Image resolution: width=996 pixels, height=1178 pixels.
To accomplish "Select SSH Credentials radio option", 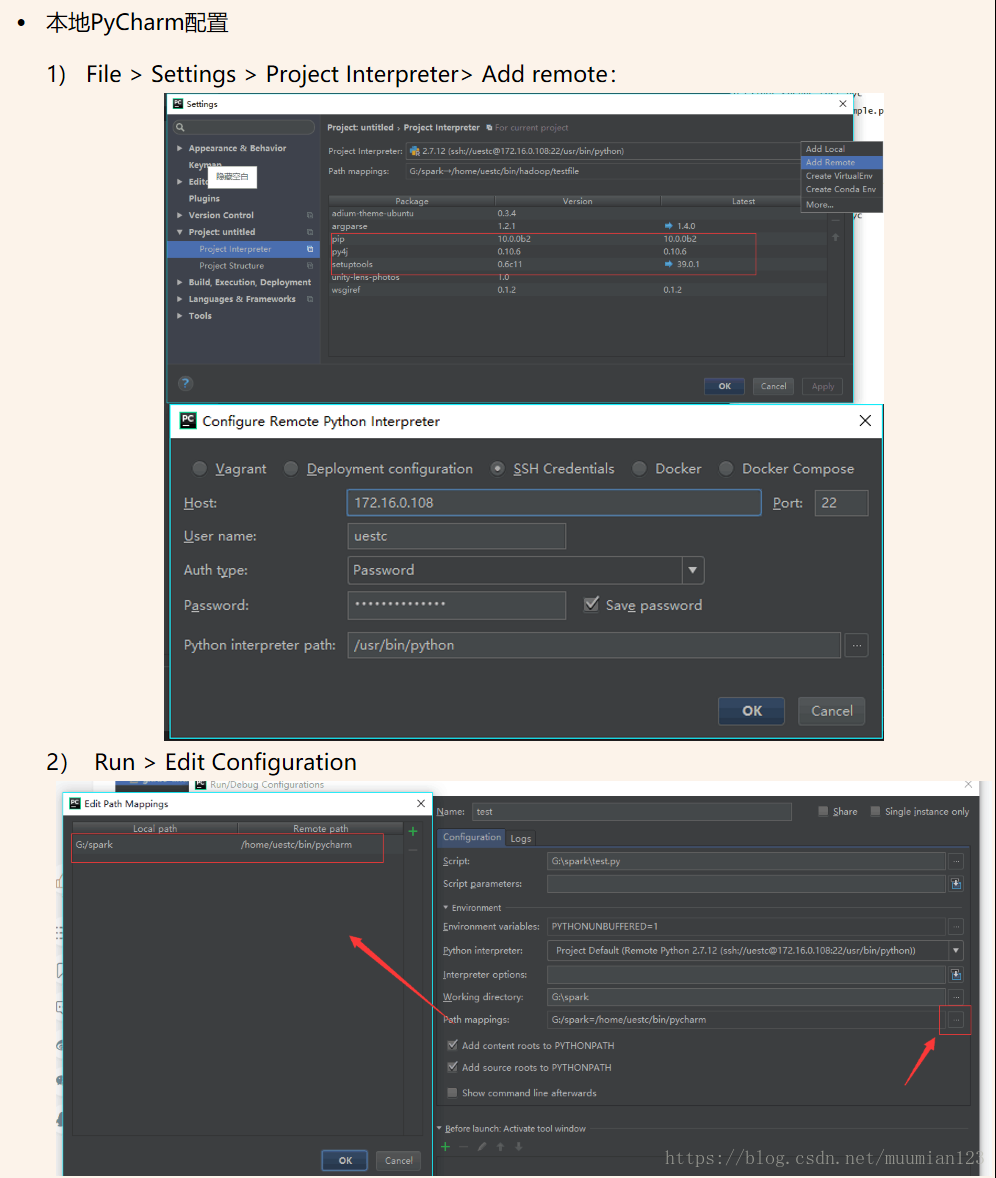I will [497, 469].
